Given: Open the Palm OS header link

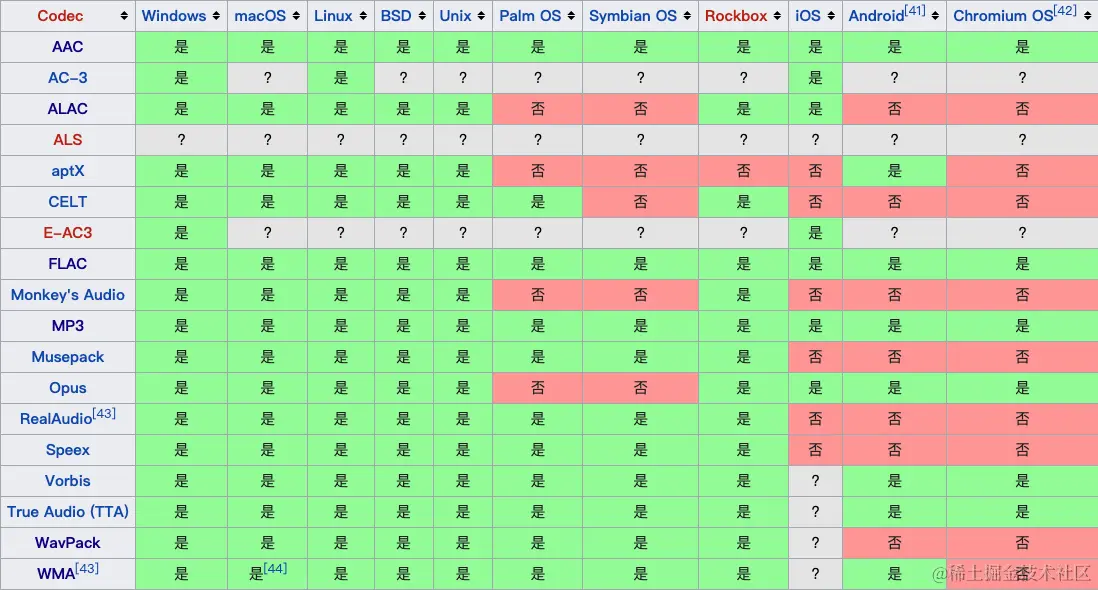Looking at the screenshot, I should tap(530, 16).
